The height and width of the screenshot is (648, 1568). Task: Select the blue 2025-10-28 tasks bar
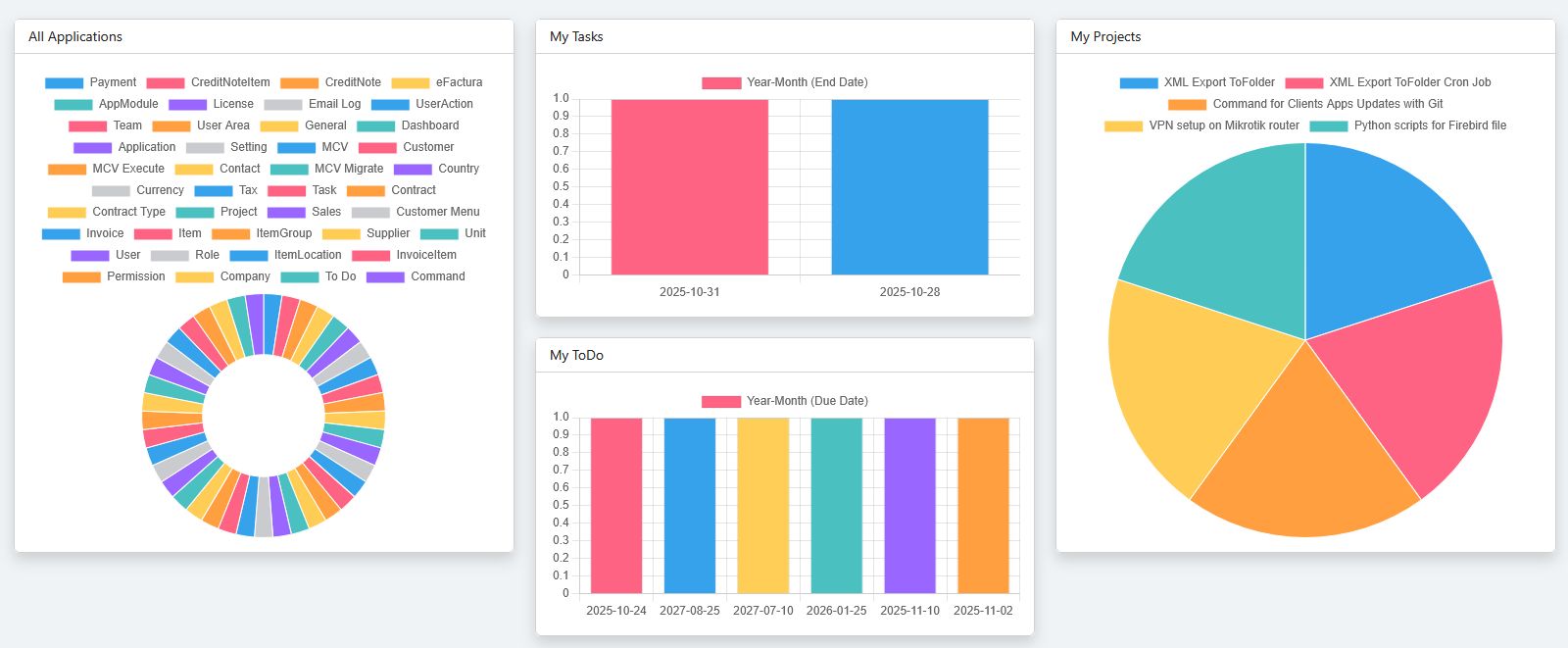tap(909, 186)
